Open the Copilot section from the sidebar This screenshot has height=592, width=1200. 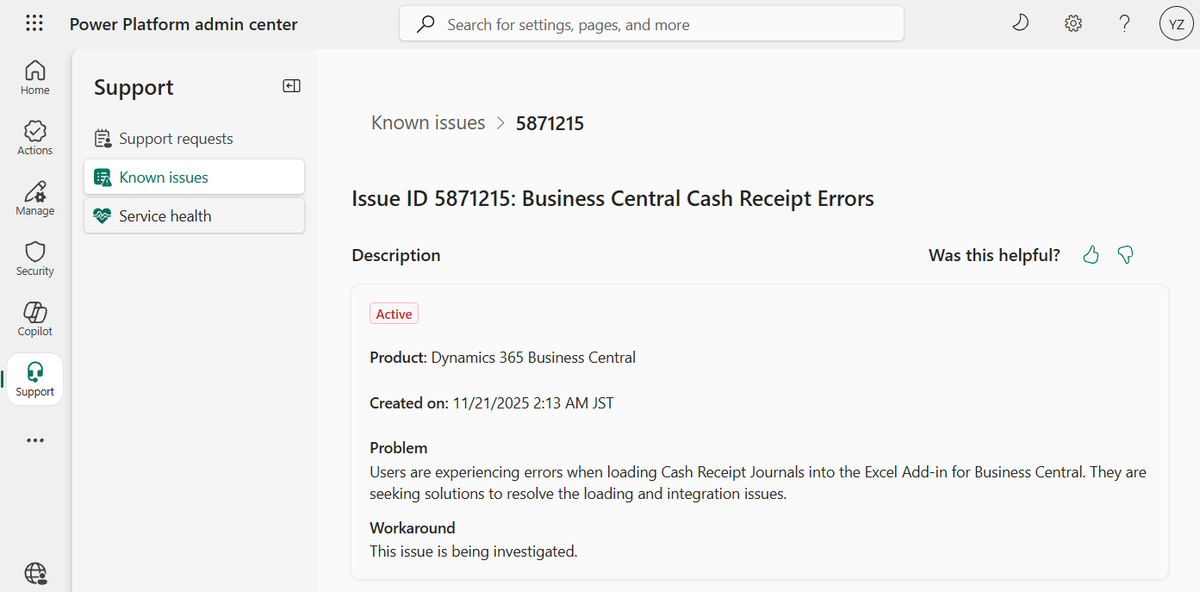coord(34,318)
